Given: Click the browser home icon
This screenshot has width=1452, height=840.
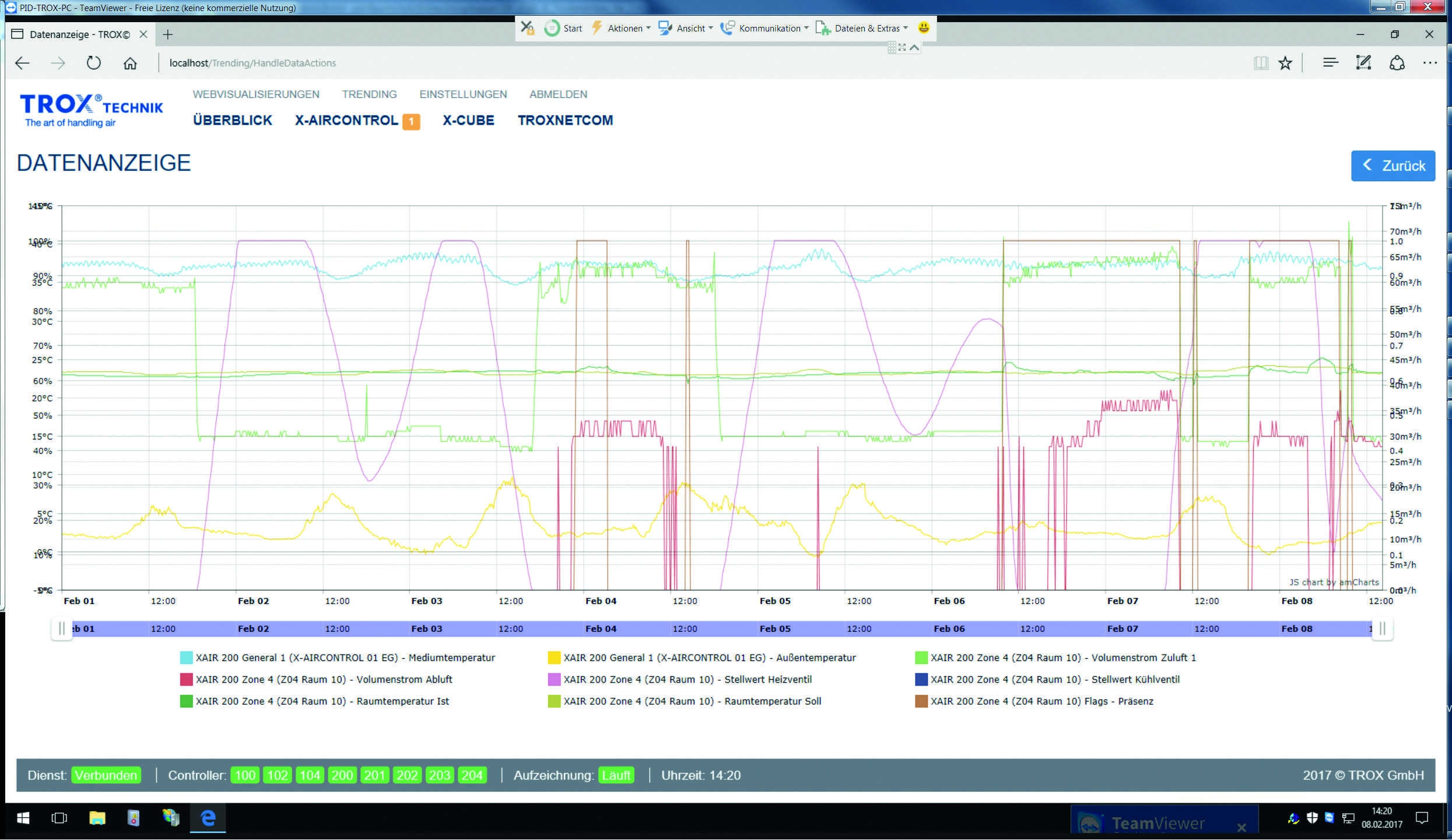Looking at the screenshot, I should tap(130, 63).
